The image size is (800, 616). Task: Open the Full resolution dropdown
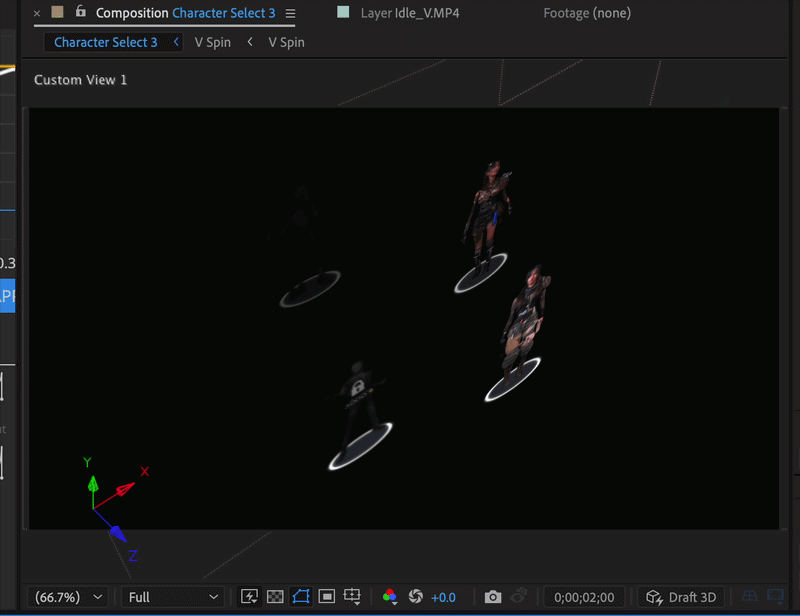coord(173,597)
